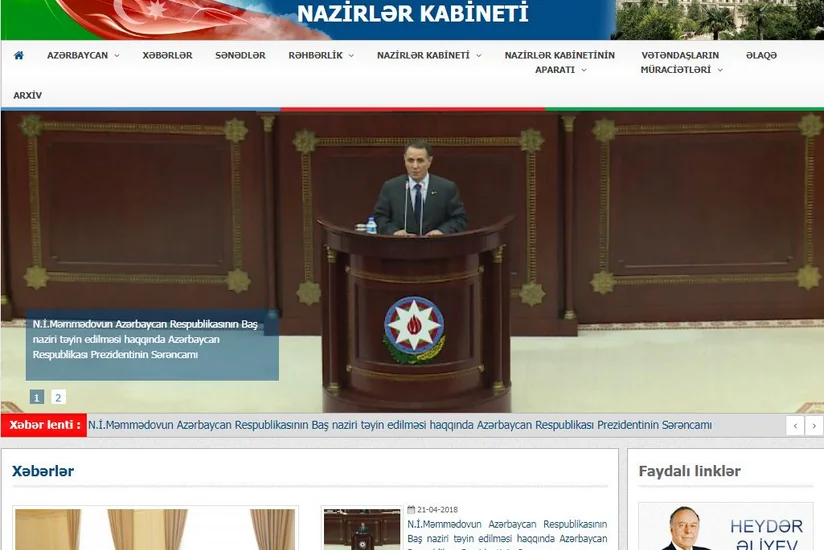The image size is (824, 550).
Task: Click the calendar icon beside 21-04-2018
Action: pyautogui.click(x=411, y=510)
